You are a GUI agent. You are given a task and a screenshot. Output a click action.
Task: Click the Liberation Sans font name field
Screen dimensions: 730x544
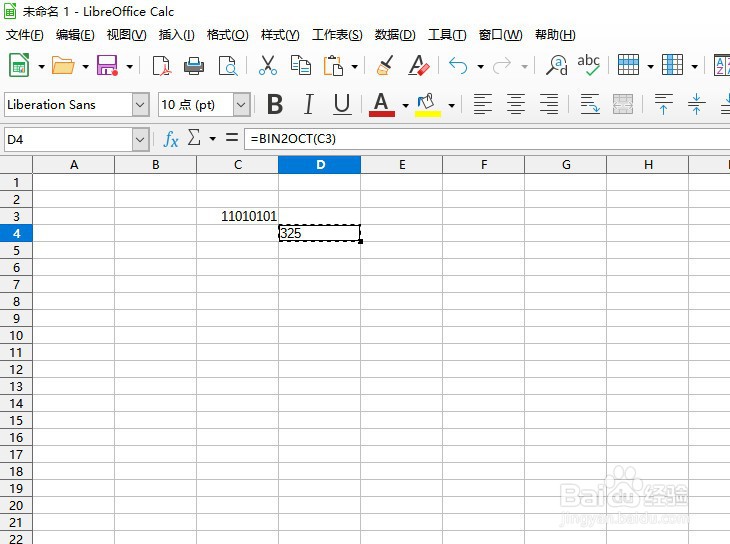(x=68, y=104)
